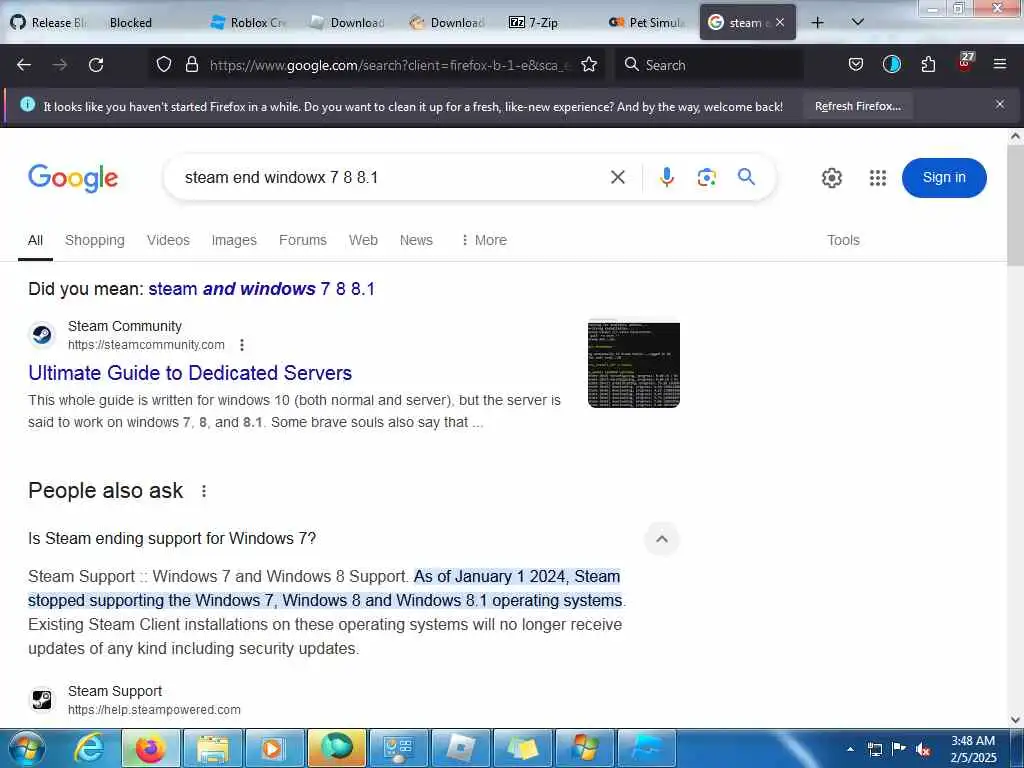Open the dedicated servers result thumbnail
Image resolution: width=1024 pixels, height=768 pixels.
(633, 364)
